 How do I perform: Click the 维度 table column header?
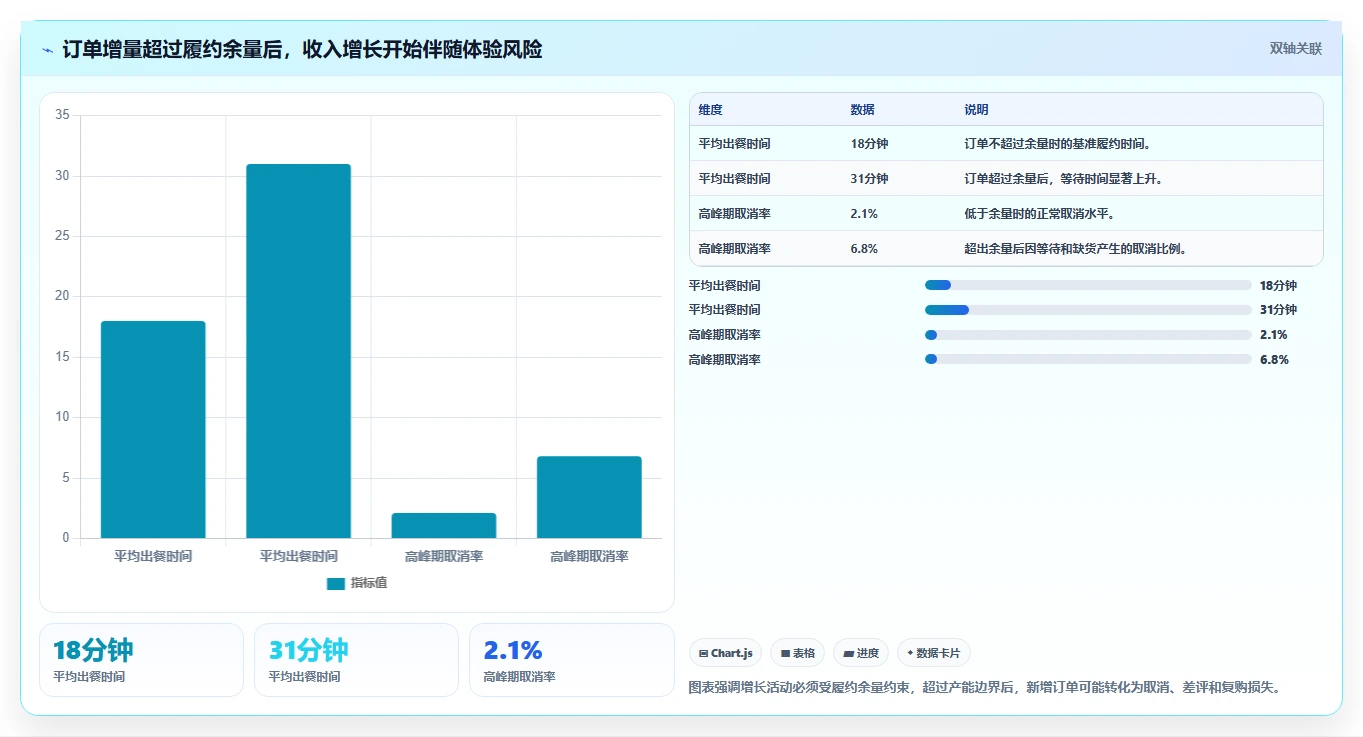711,110
